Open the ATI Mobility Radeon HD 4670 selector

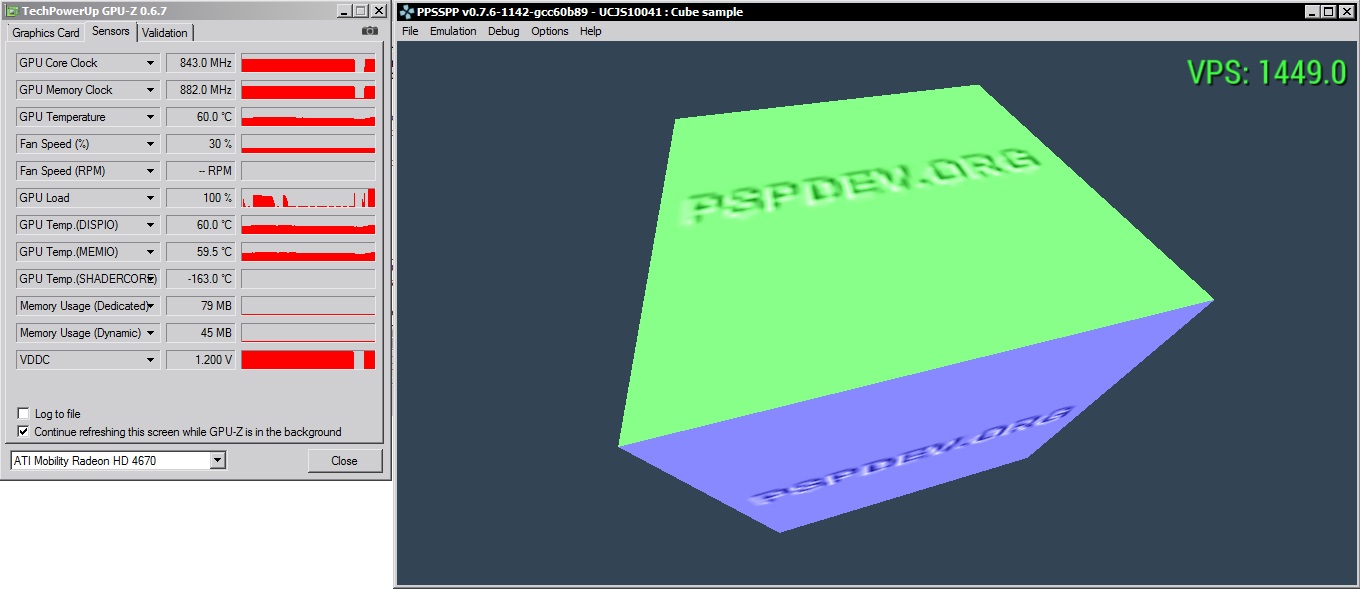point(218,461)
